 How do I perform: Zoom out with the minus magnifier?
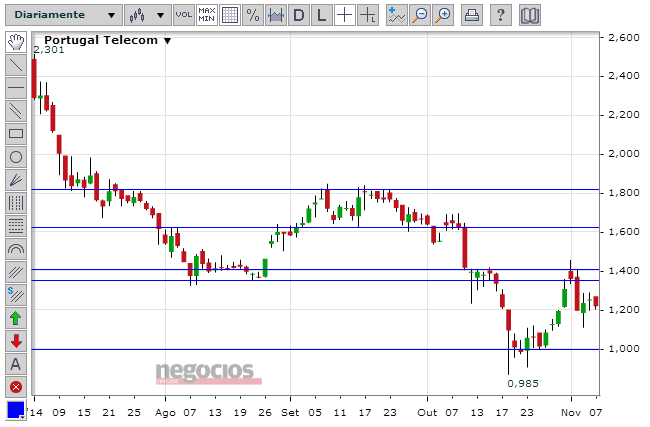[x=420, y=15]
